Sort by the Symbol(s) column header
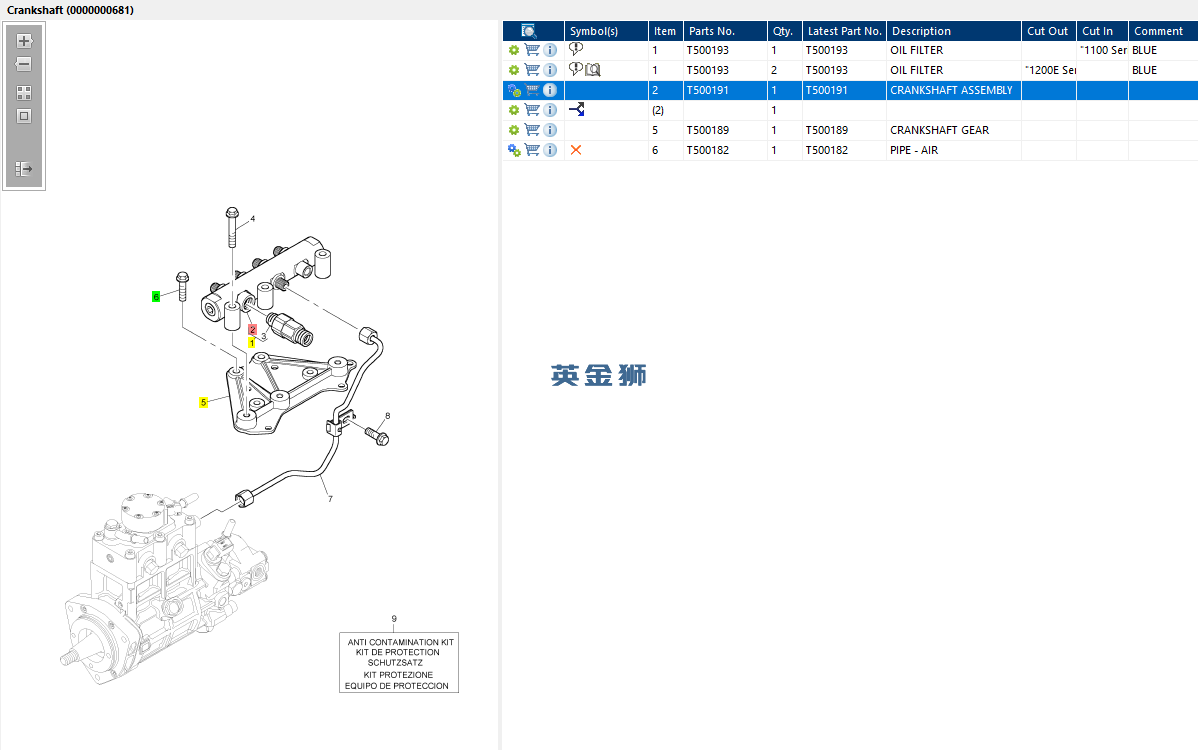 click(606, 31)
